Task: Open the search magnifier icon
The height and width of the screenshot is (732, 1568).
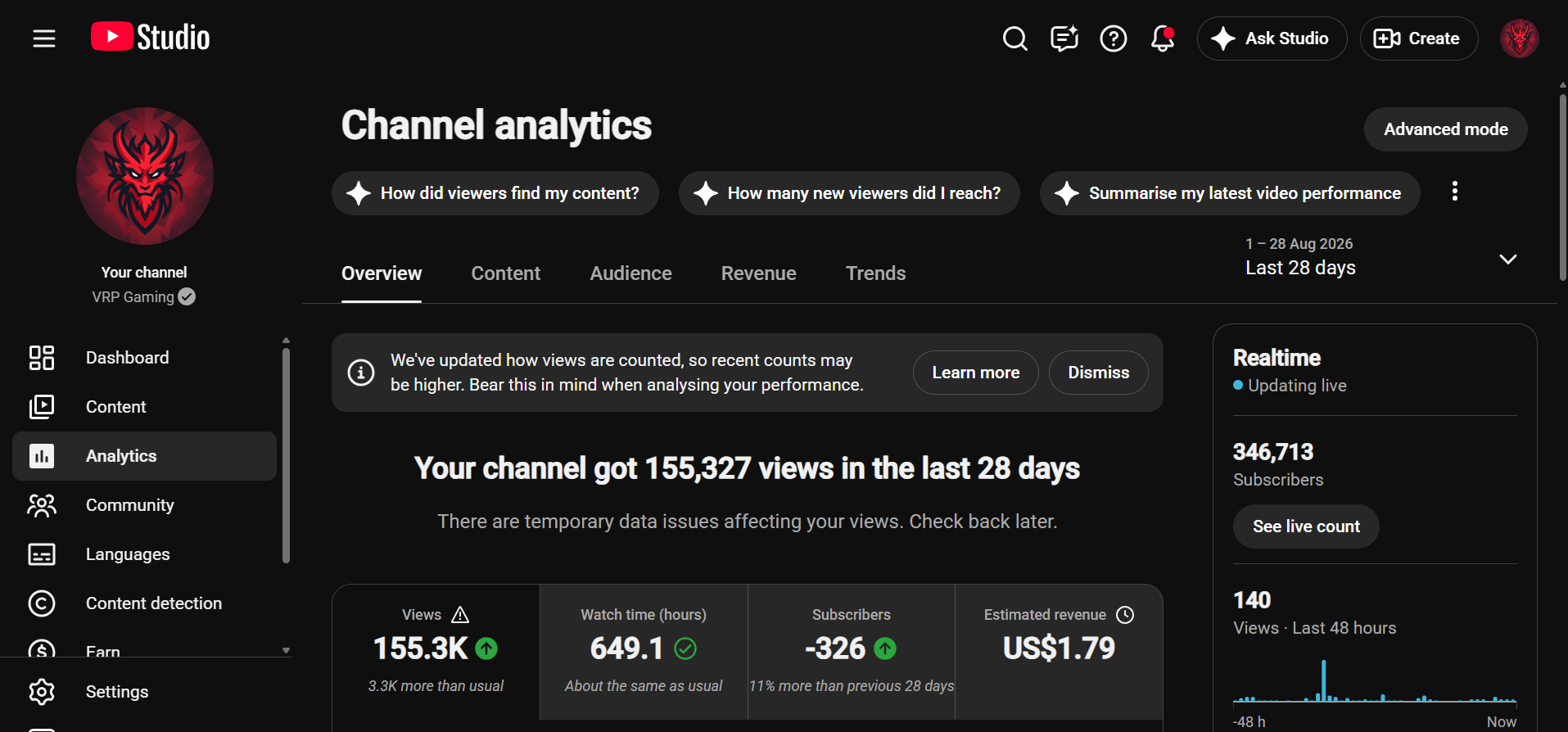Action: pyautogui.click(x=1015, y=38)
